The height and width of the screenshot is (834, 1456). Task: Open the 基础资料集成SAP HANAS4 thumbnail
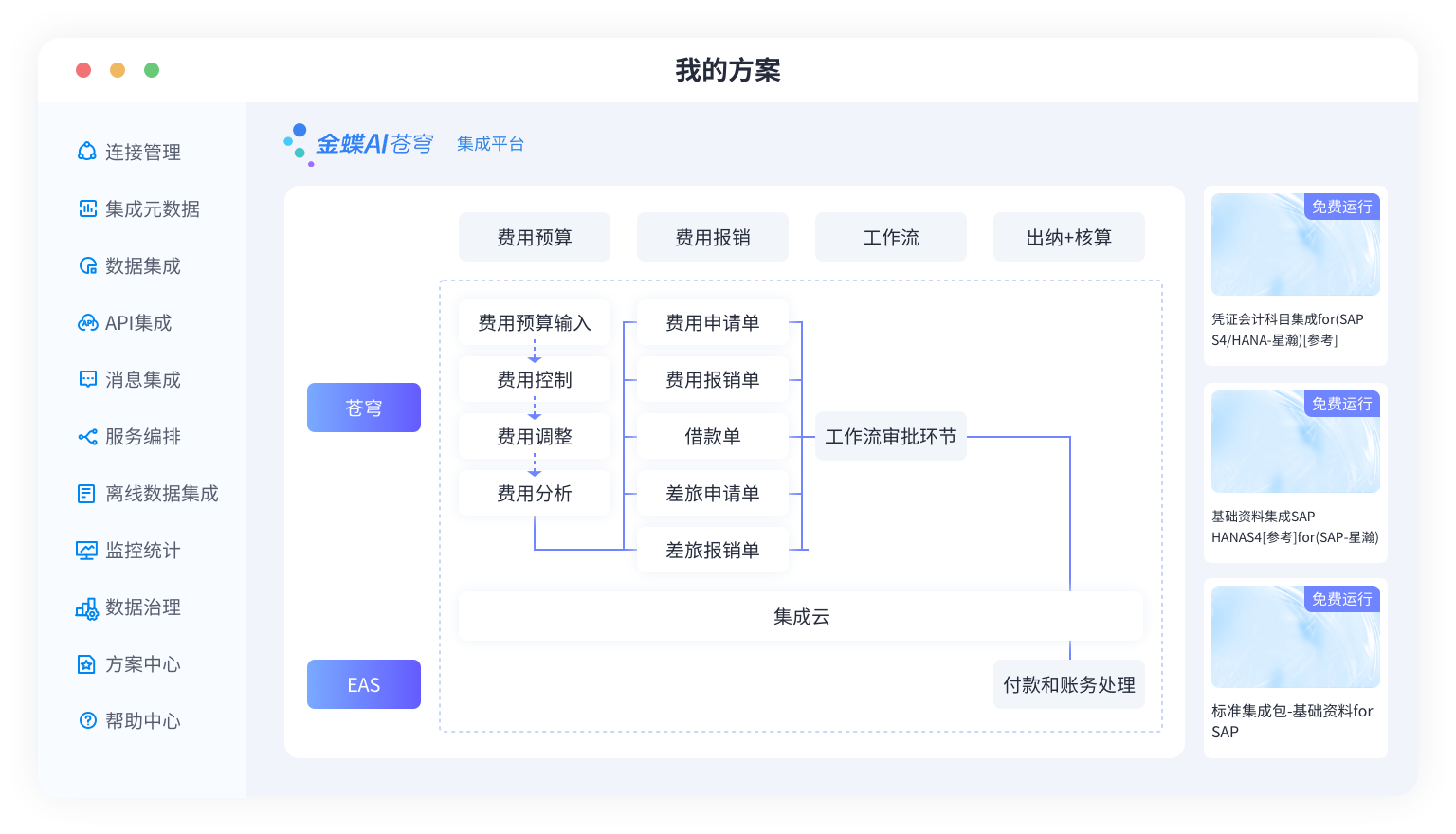(1296, 442)
